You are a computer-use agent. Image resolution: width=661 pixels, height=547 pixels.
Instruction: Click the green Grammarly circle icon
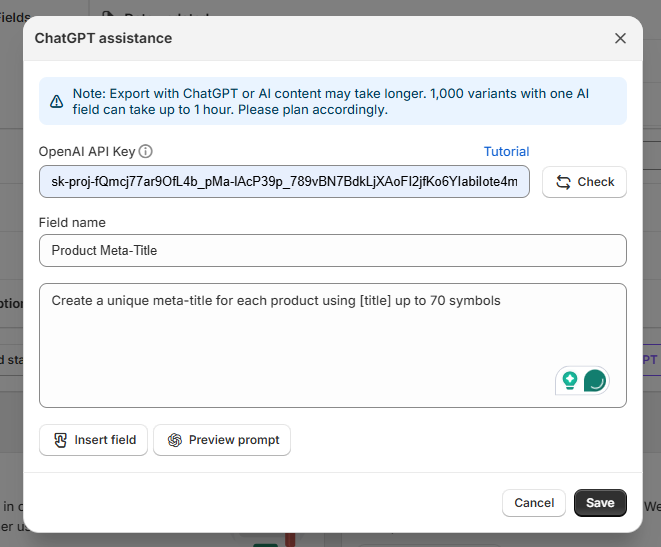[x=595, y=381]
